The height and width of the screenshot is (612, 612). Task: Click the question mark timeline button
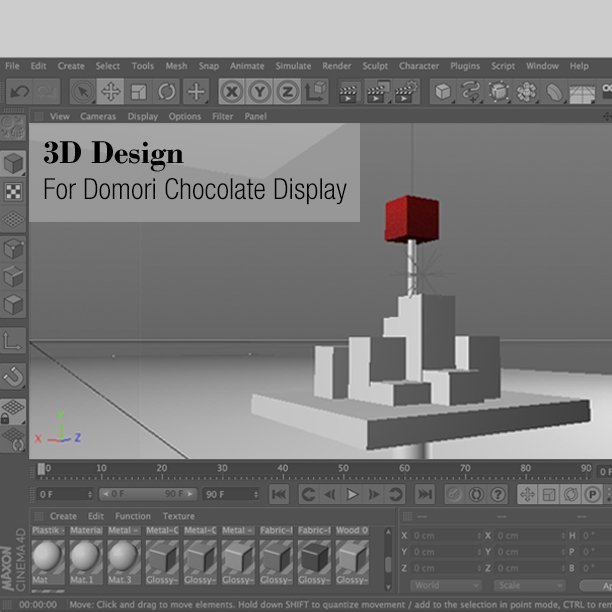coord(498,495)
